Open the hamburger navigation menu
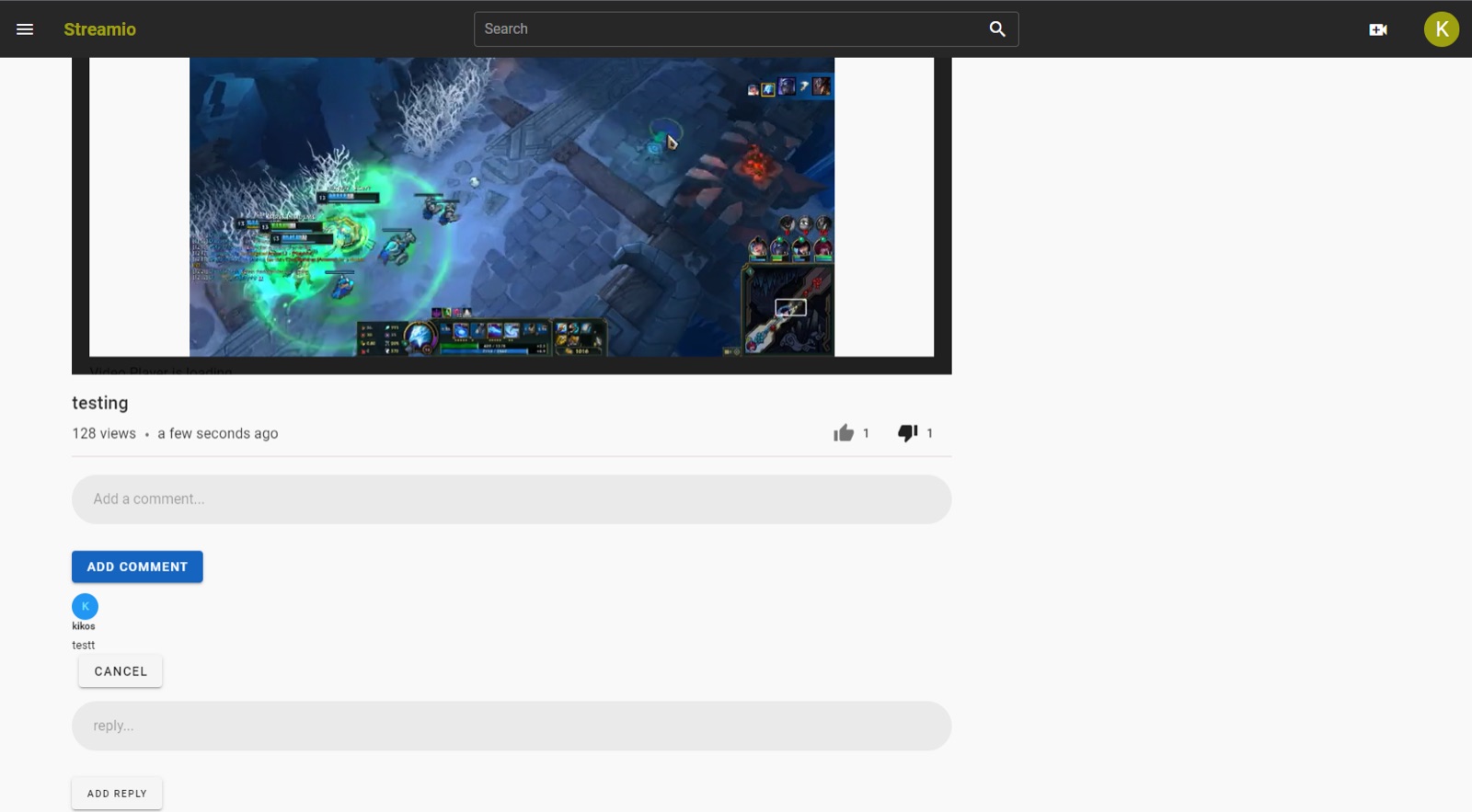Image resolution: width=1472 pixels, height=812 pixels. coord(25,29)
